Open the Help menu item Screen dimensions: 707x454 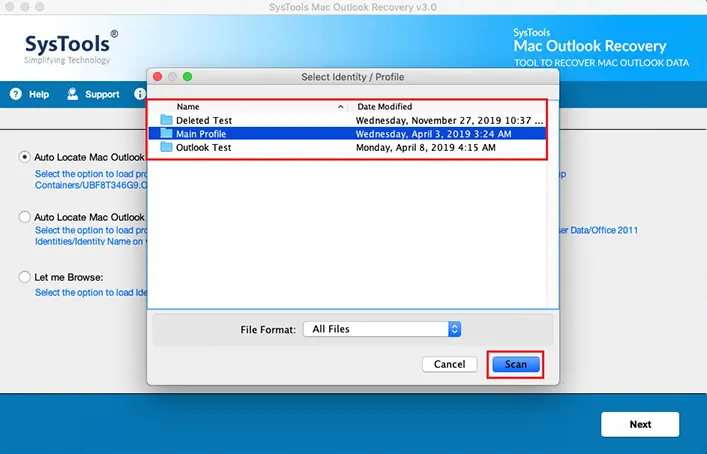(39, 94)
